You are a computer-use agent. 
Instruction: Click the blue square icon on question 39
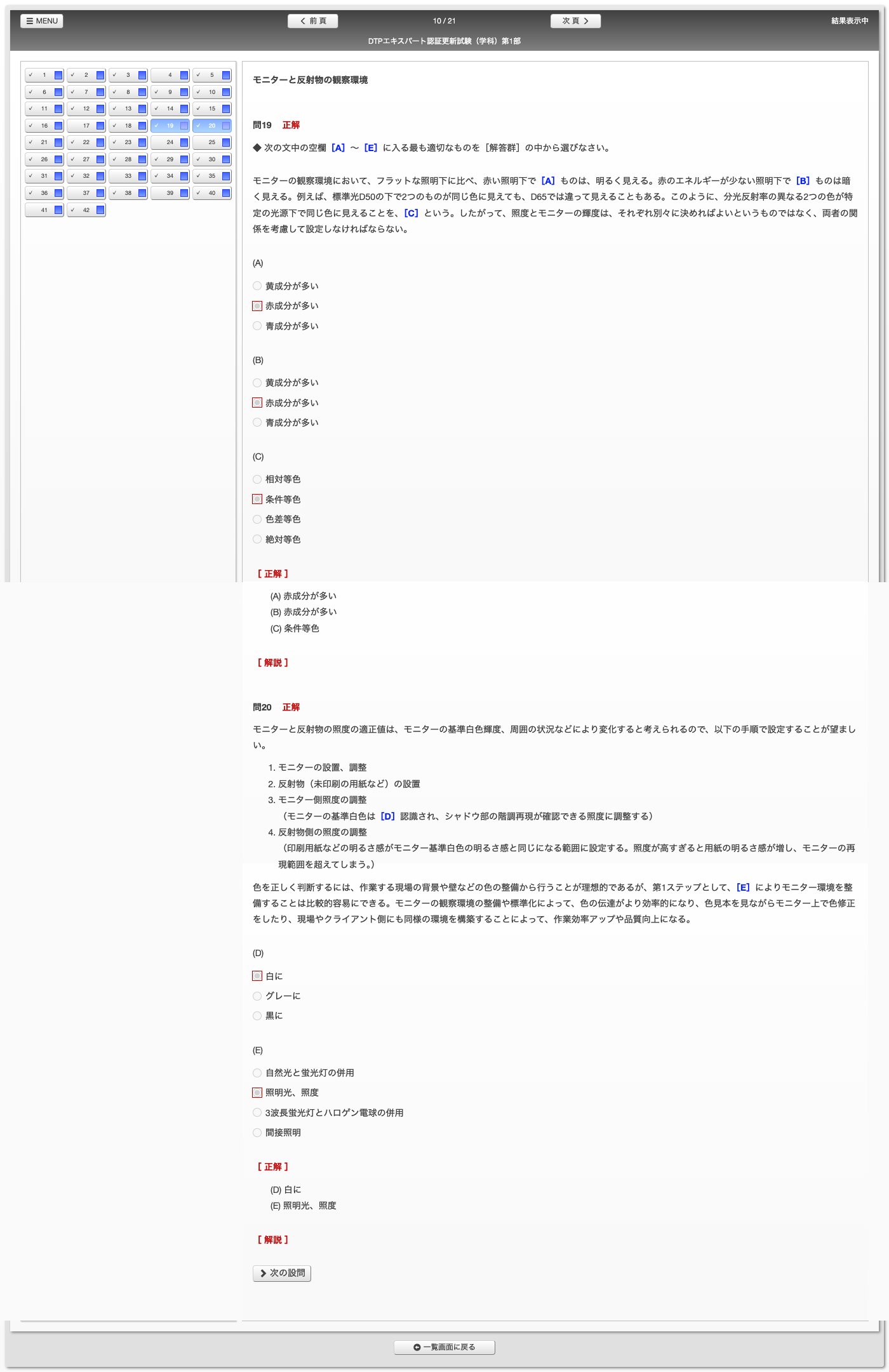tap(184, 193)
